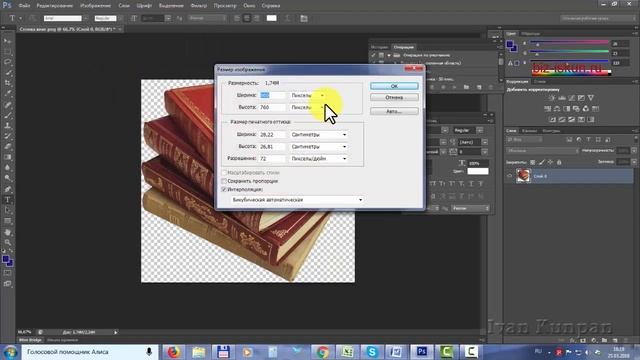This screenshot has width=640, height=360.
Task: Lock transparent pixels icon in Layers
Action: tap(532, 162)
